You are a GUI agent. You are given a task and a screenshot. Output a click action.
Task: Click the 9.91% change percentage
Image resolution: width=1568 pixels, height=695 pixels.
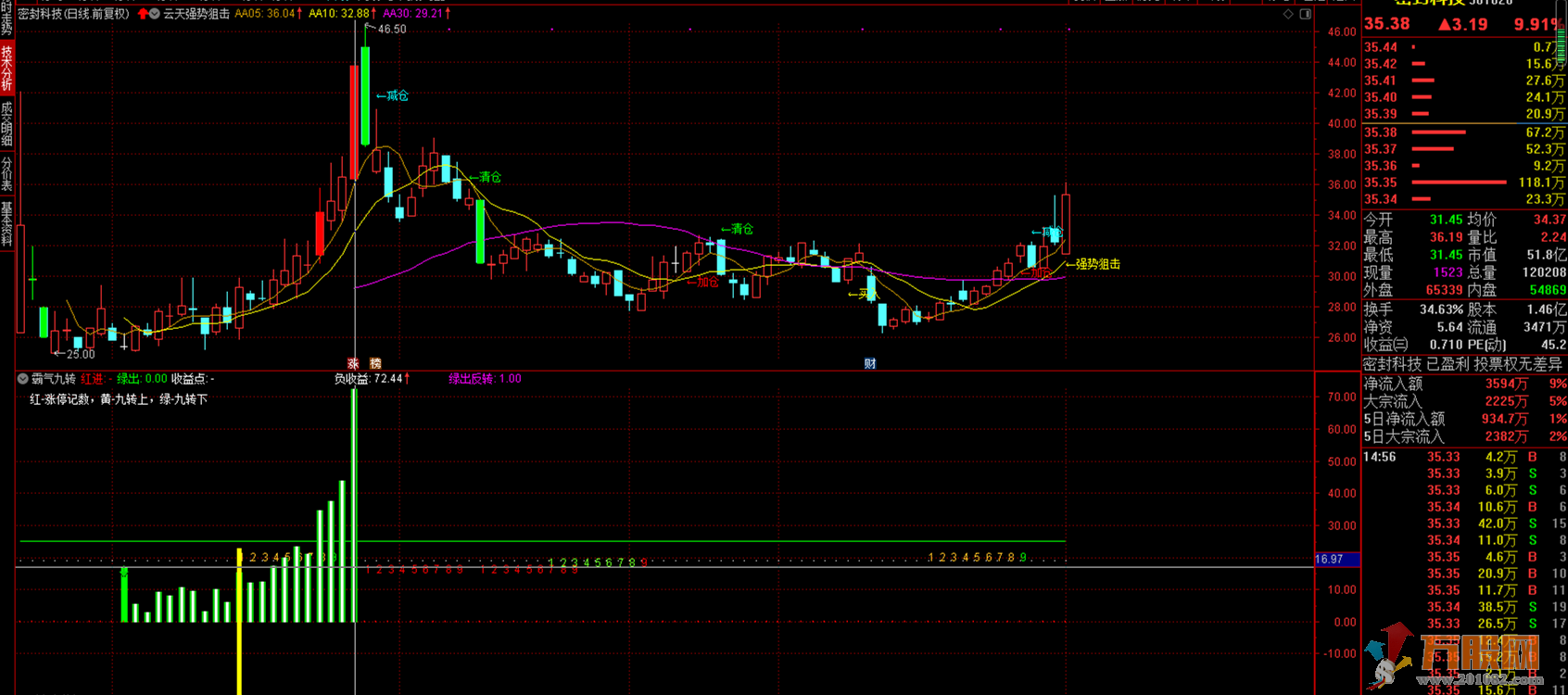(1536, 24)
